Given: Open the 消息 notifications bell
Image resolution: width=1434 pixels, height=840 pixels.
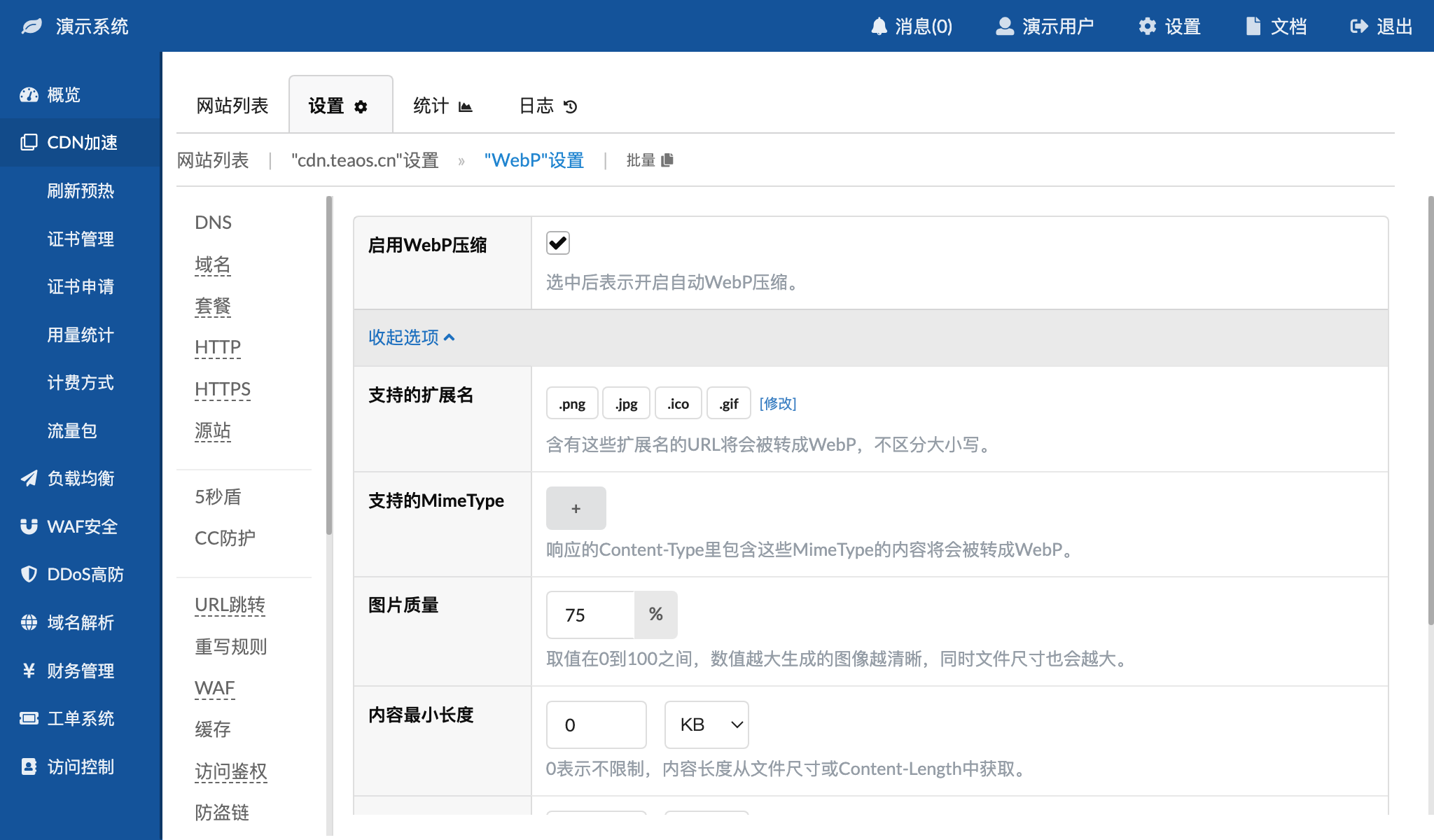Looking at the screenshot, I should (x=879, y=25).
